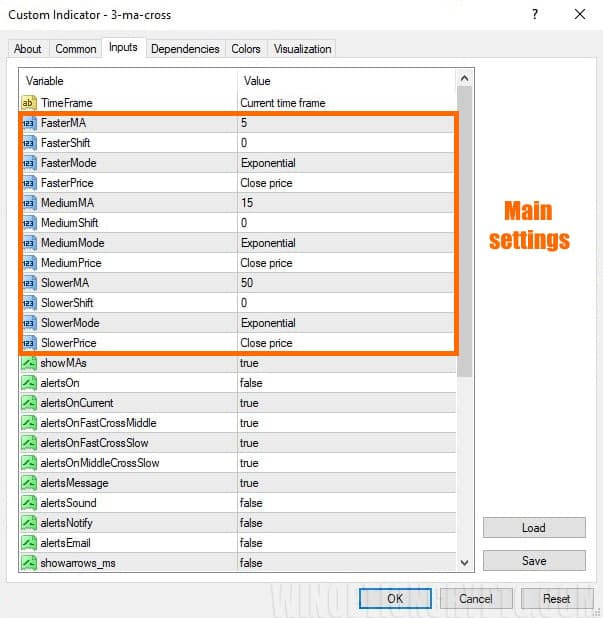Viewport: 603px width, 618px height.
Task: Click the alertsSound value false
Action: [251, 503]
